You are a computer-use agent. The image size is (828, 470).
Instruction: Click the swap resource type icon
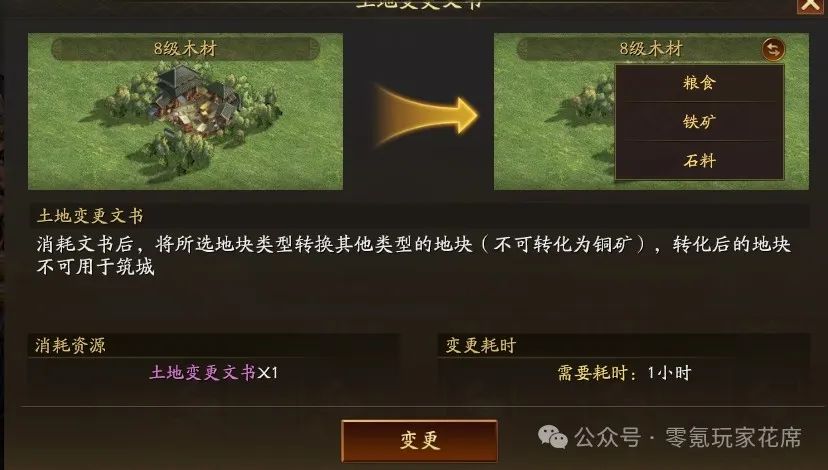773,50
